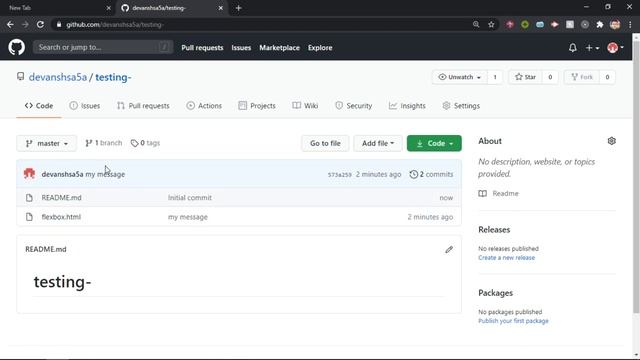Open the testing- repository link
640x360 pixels.
tap(113, 77)
